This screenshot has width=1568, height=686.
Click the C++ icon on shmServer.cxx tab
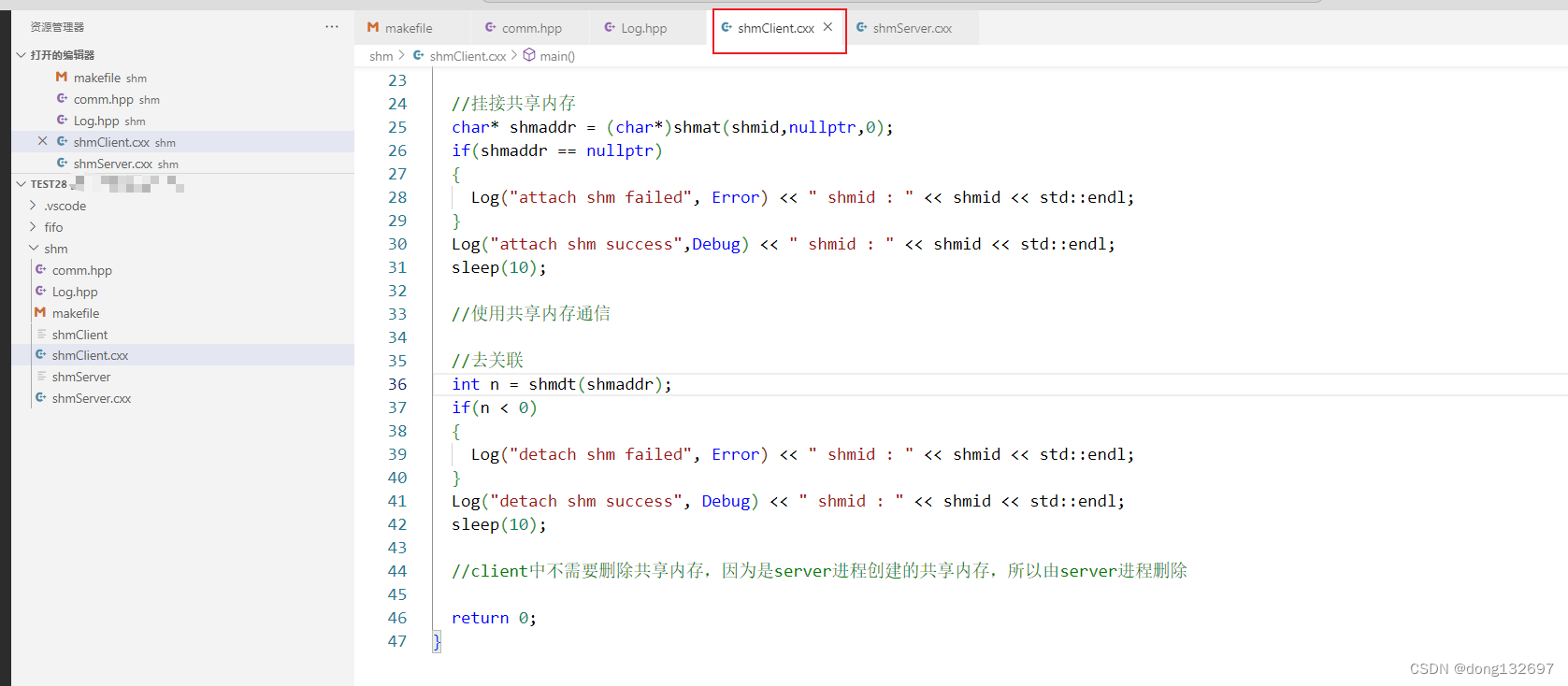(862, 27)
